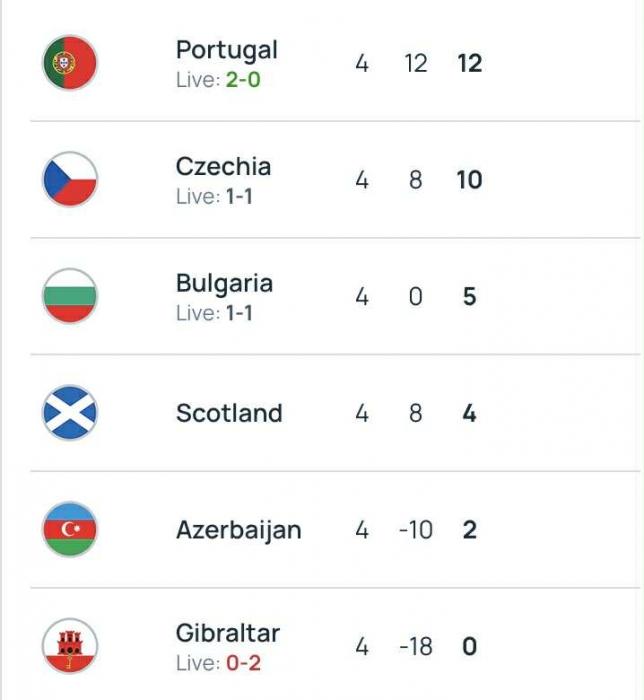
Task: Click Gibraltar's goal difference of -18
Action: click(415, 647)
